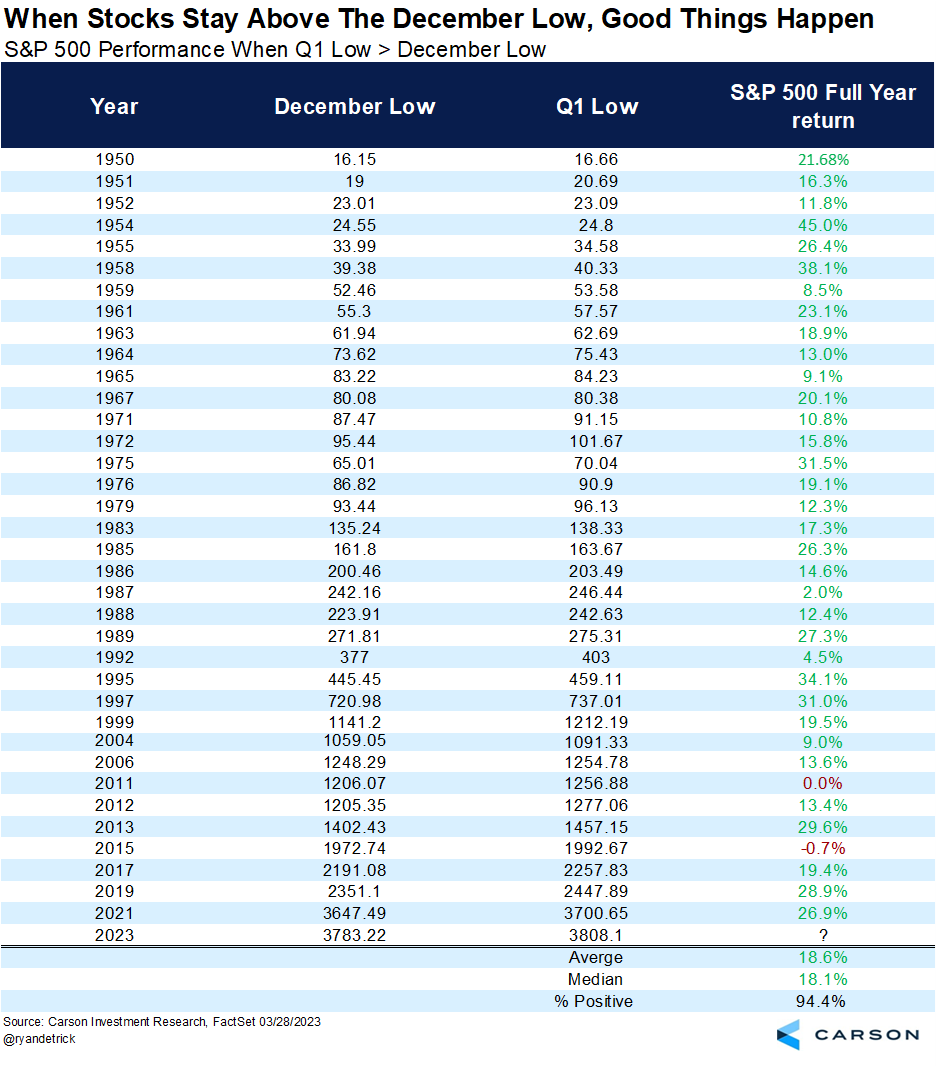Click the Carson logo icon
Image resolution: width=936 pixels, height=1067 pixels.
[788, 1034]
